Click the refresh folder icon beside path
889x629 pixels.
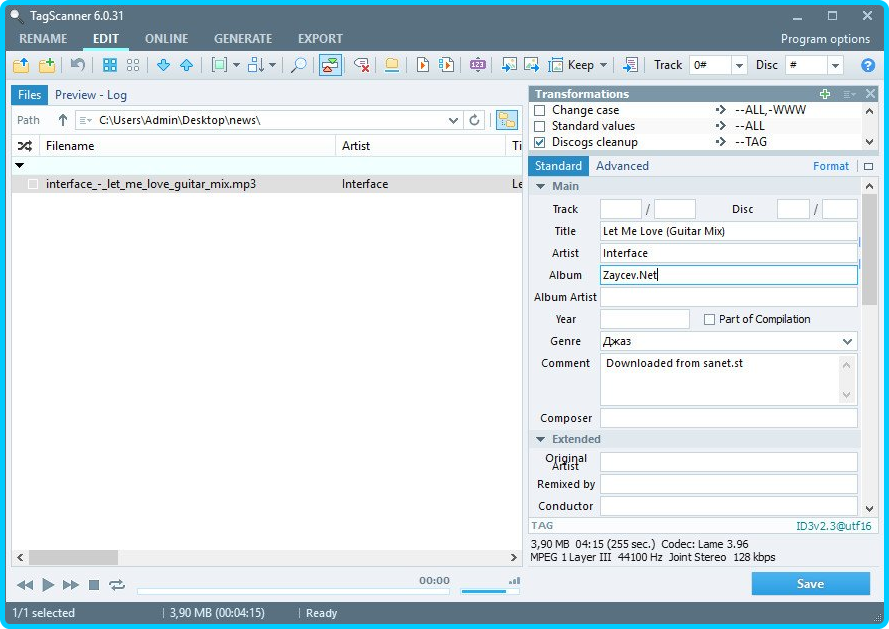pos(474,120)
